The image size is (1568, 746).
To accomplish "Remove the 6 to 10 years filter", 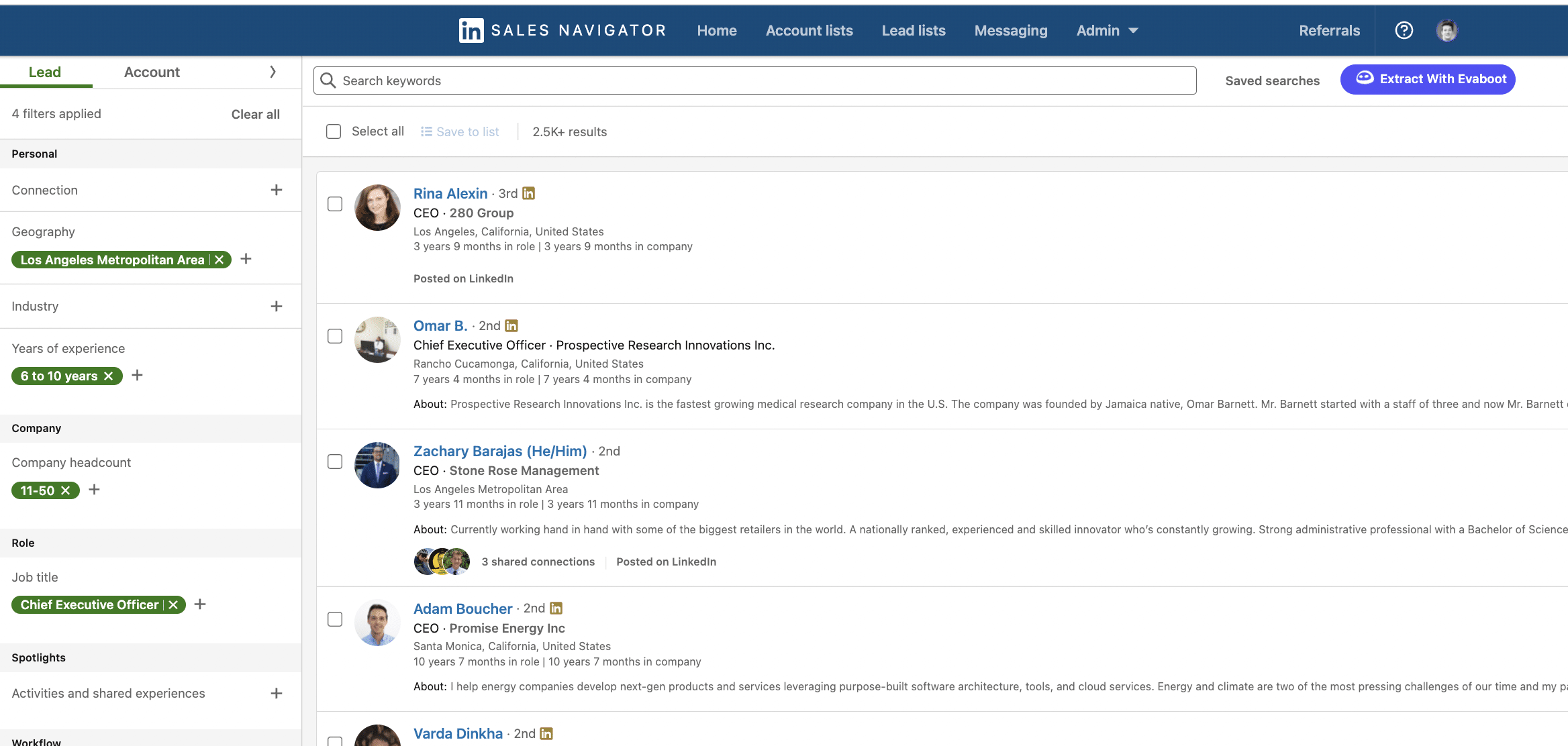I will (109, 376).
